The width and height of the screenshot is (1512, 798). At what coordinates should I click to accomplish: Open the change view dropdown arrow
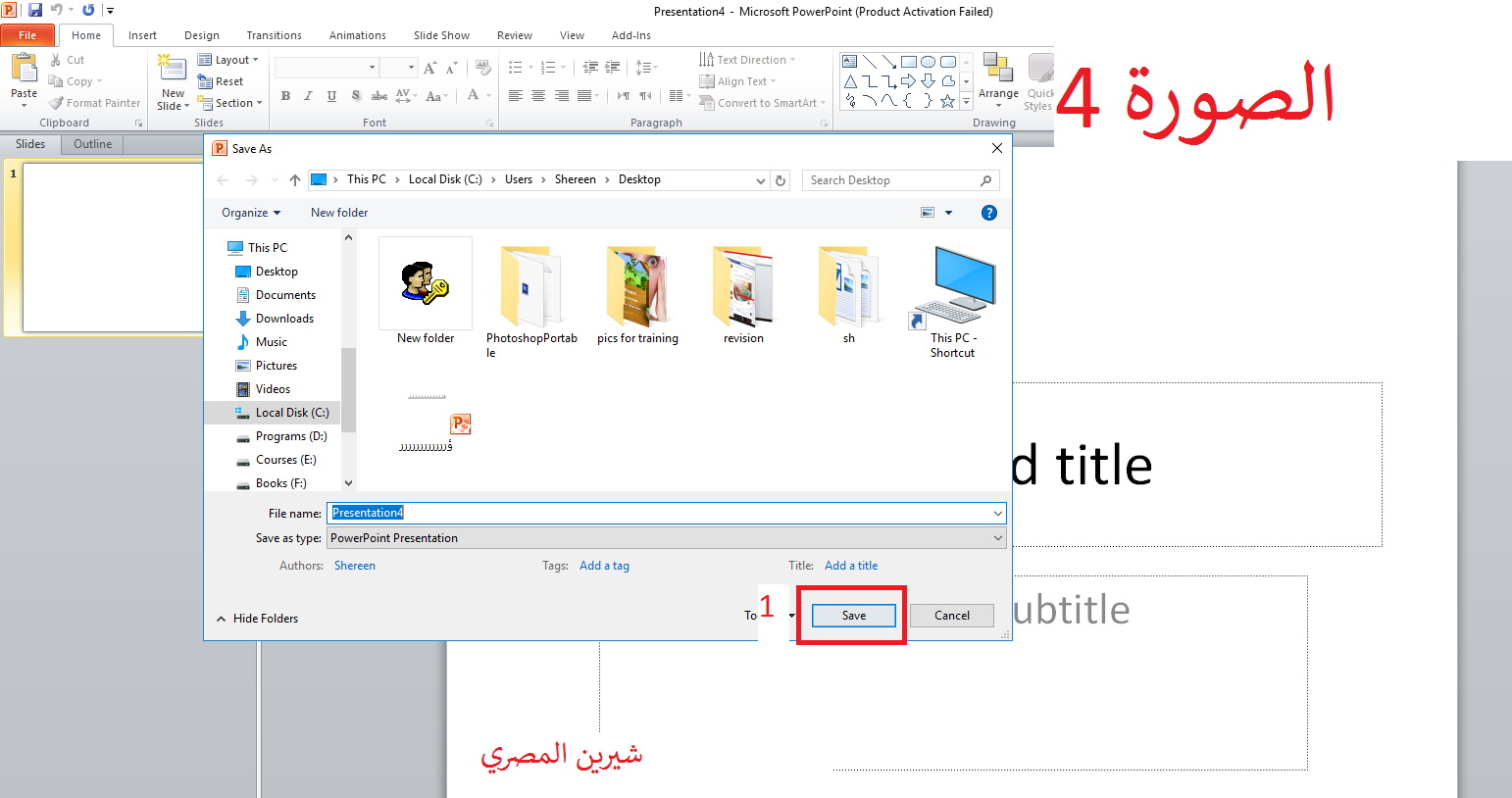click(948, 213)
